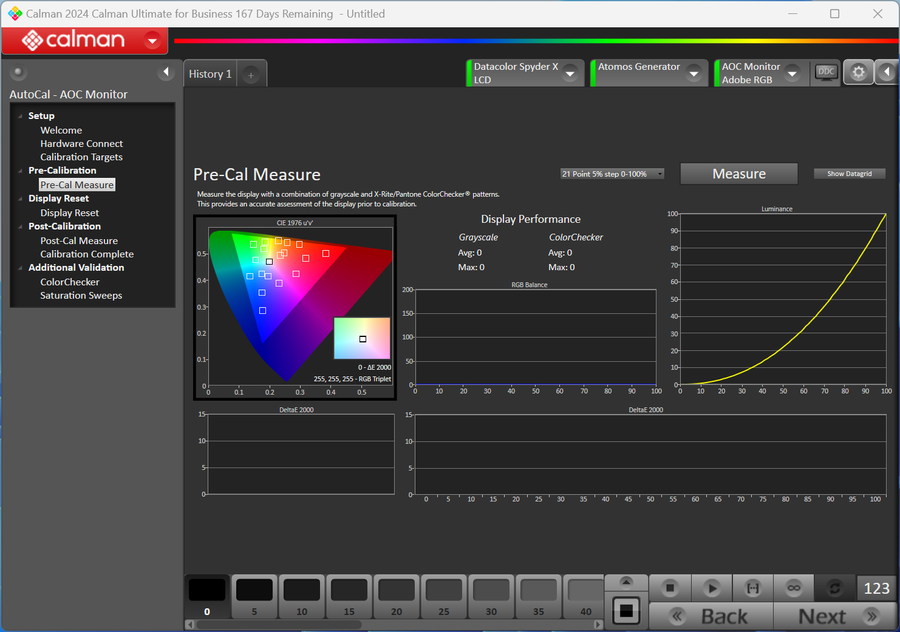Select the 40% grayscale patch
Screen dimensions: 900x632
(584, 596)
